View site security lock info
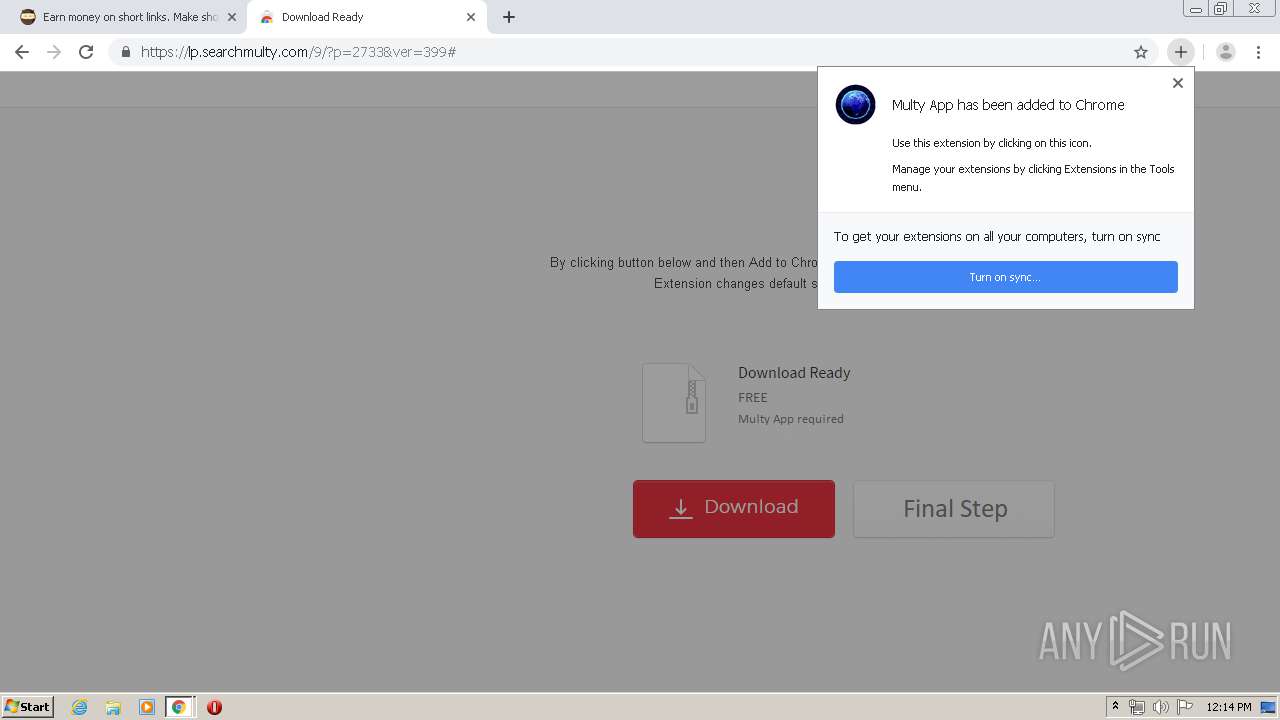 pyautogui.click(x=125, y=52)
